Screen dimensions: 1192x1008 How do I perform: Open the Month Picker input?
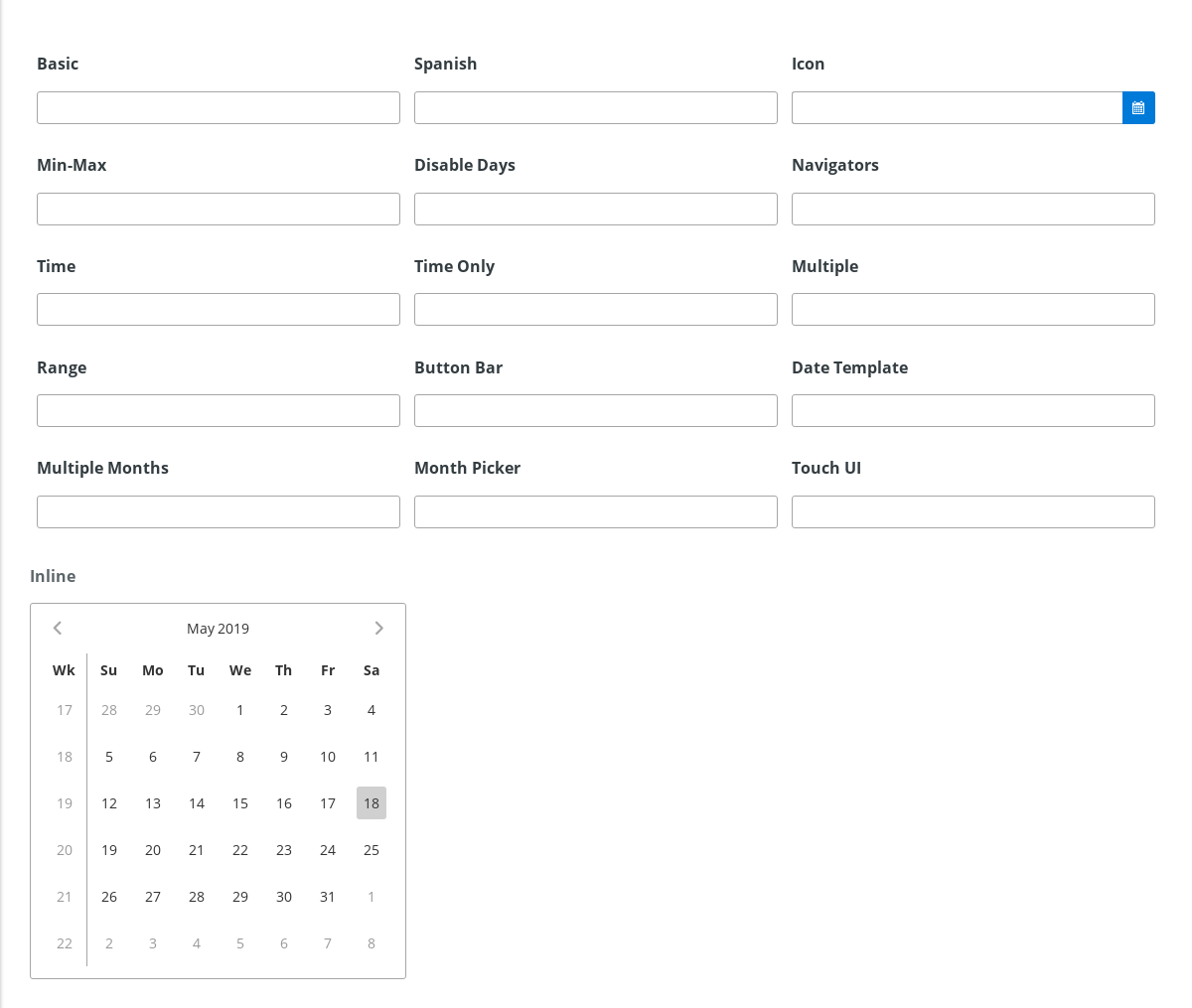point(596,512)
